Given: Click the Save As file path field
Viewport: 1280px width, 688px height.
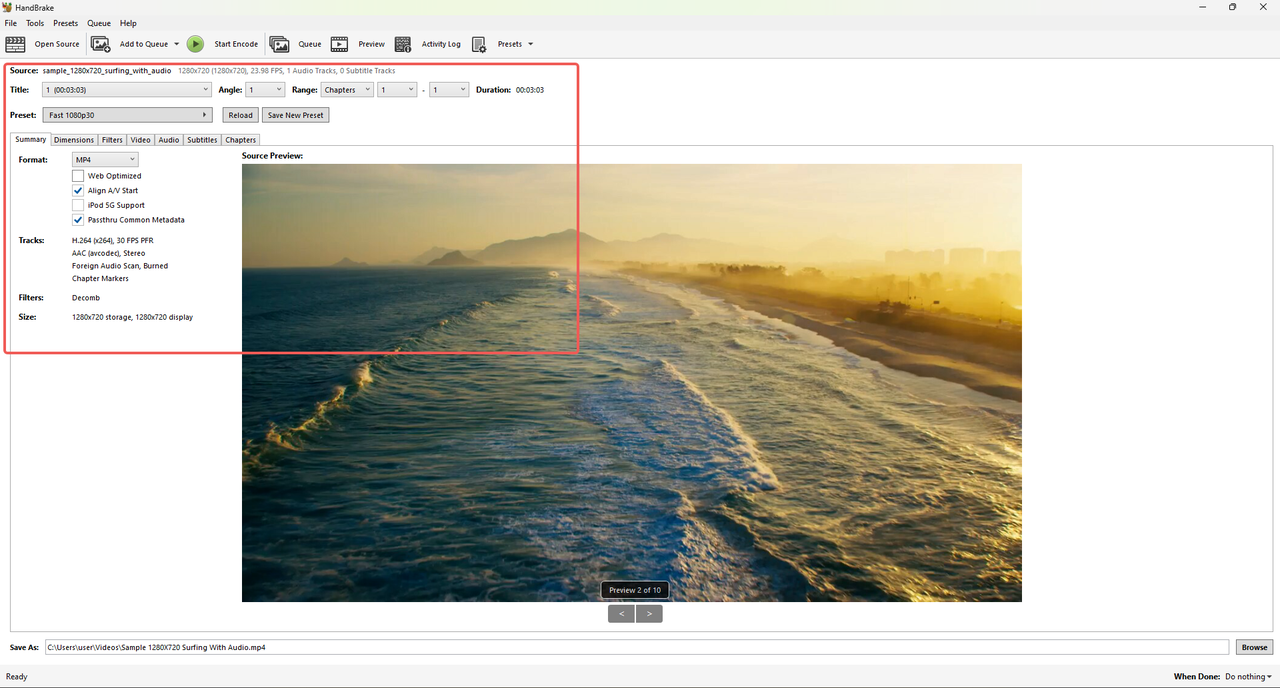Looking at the screenshot, I should tap(636, 647).
